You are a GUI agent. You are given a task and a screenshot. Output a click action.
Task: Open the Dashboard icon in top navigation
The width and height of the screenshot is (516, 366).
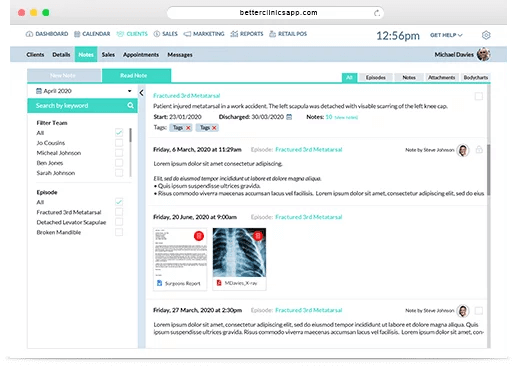[29, 34]
